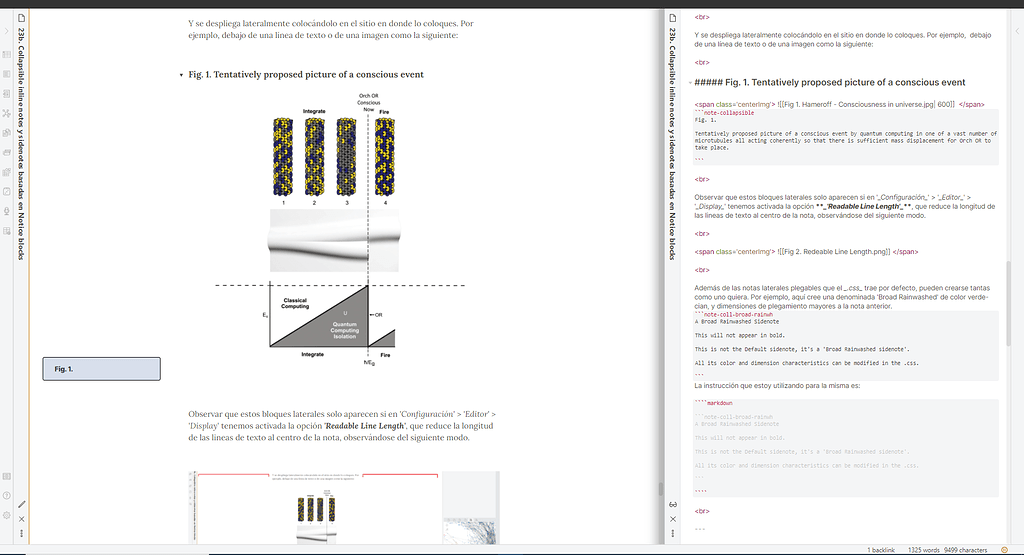This screenshot has width=1024, height=555.
Task: Click 'Y se despliega lateralmente' paragraph in preview
Action: click(331, 29)
